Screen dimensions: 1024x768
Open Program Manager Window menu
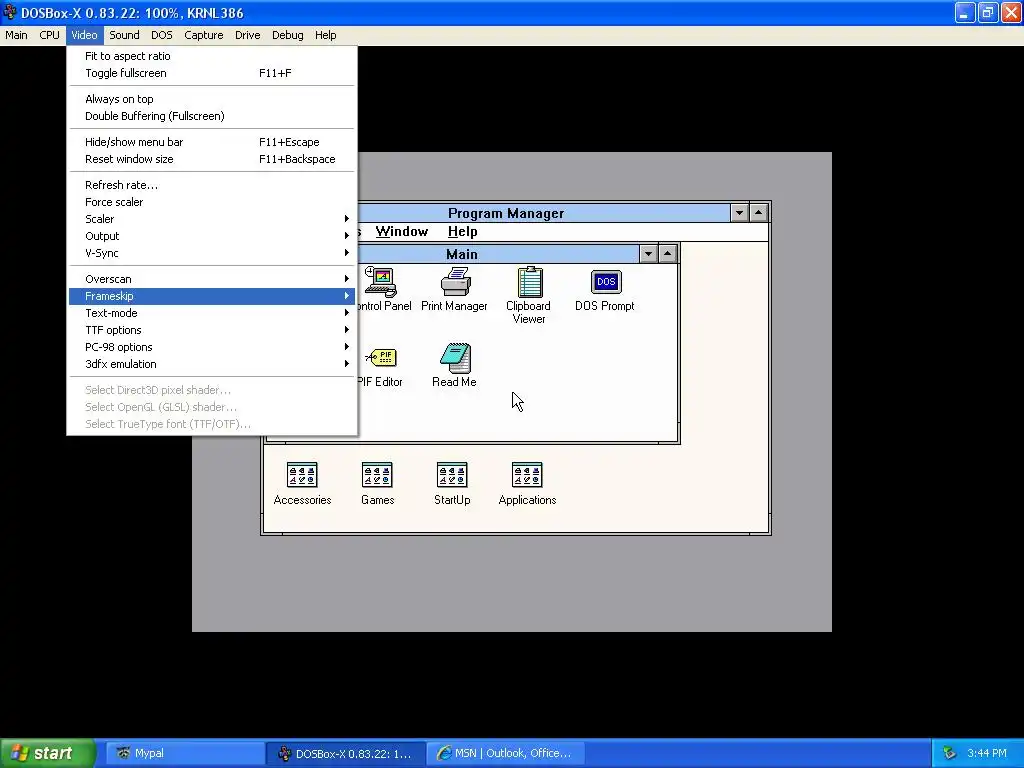pyautogui.click(x=402, y=232)
